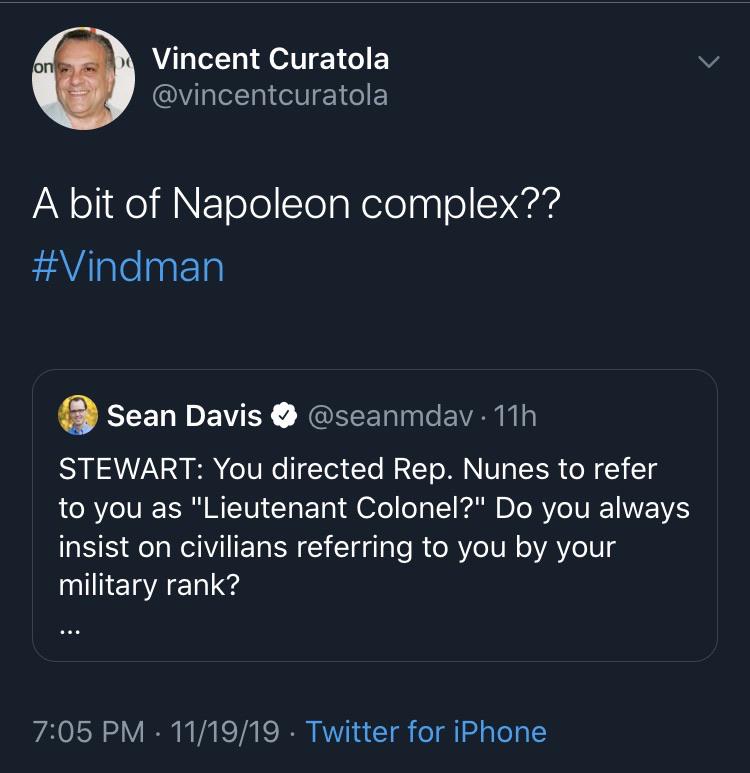Open the @seanmdav handle
The width and height of the screenshot is (750, 773).
pos(390,416)
